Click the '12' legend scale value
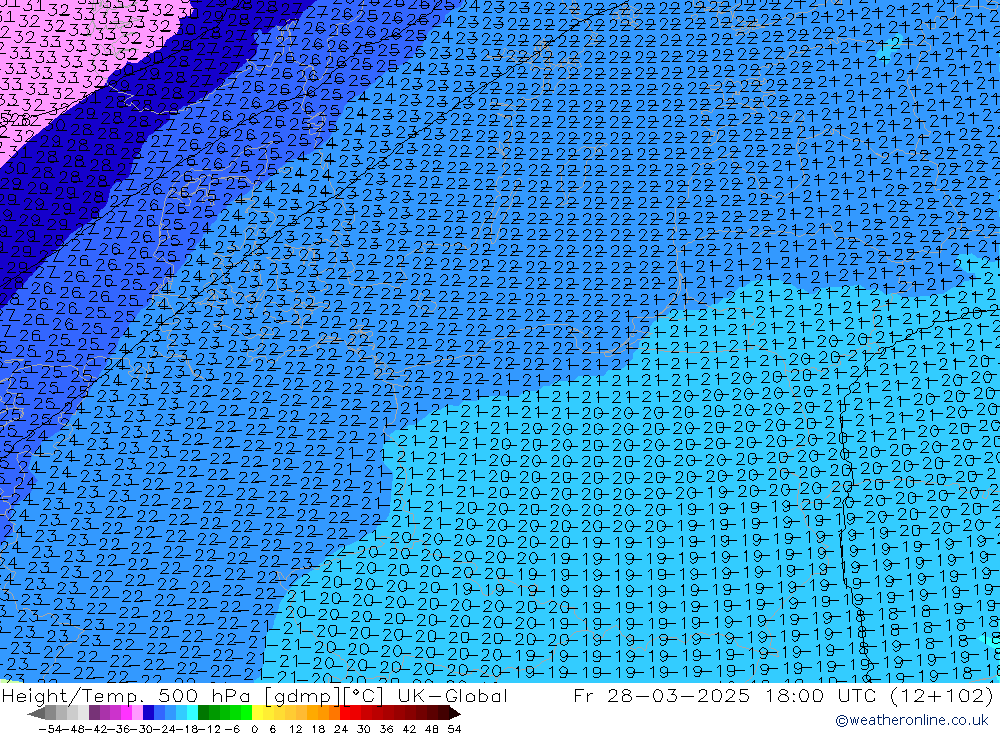The width and height of the screenshot is (1000, 733). [x=296, y=729]
